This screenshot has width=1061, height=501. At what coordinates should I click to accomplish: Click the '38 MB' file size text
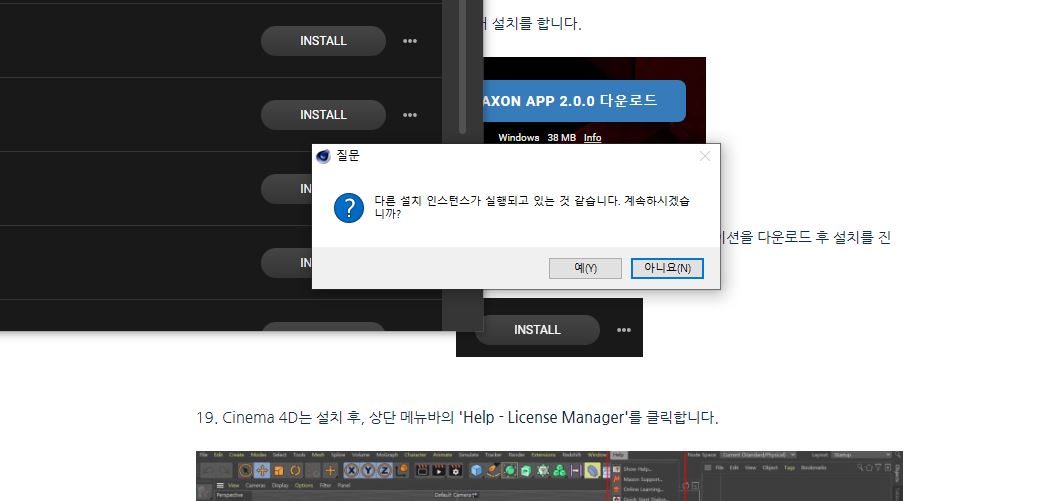(x=562, y=137)
